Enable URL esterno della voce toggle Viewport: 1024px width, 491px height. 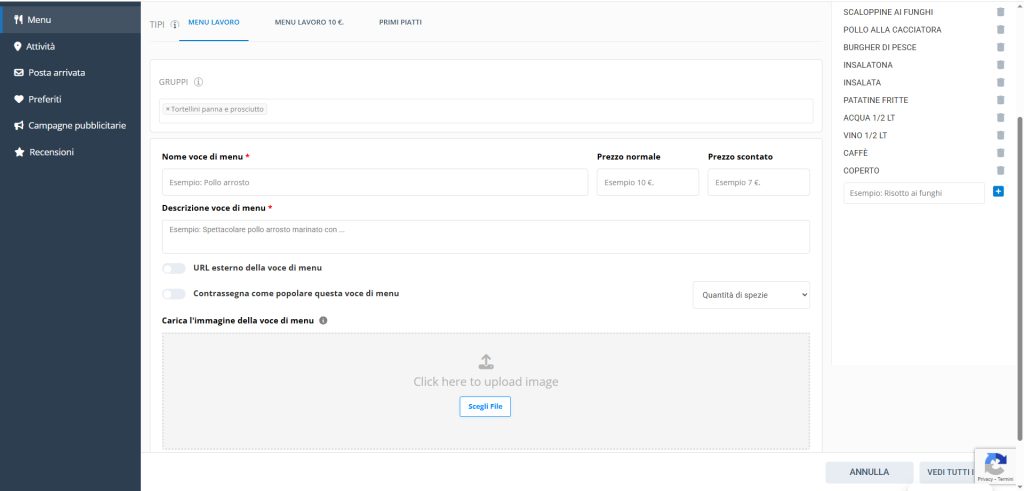pos(174,268)
